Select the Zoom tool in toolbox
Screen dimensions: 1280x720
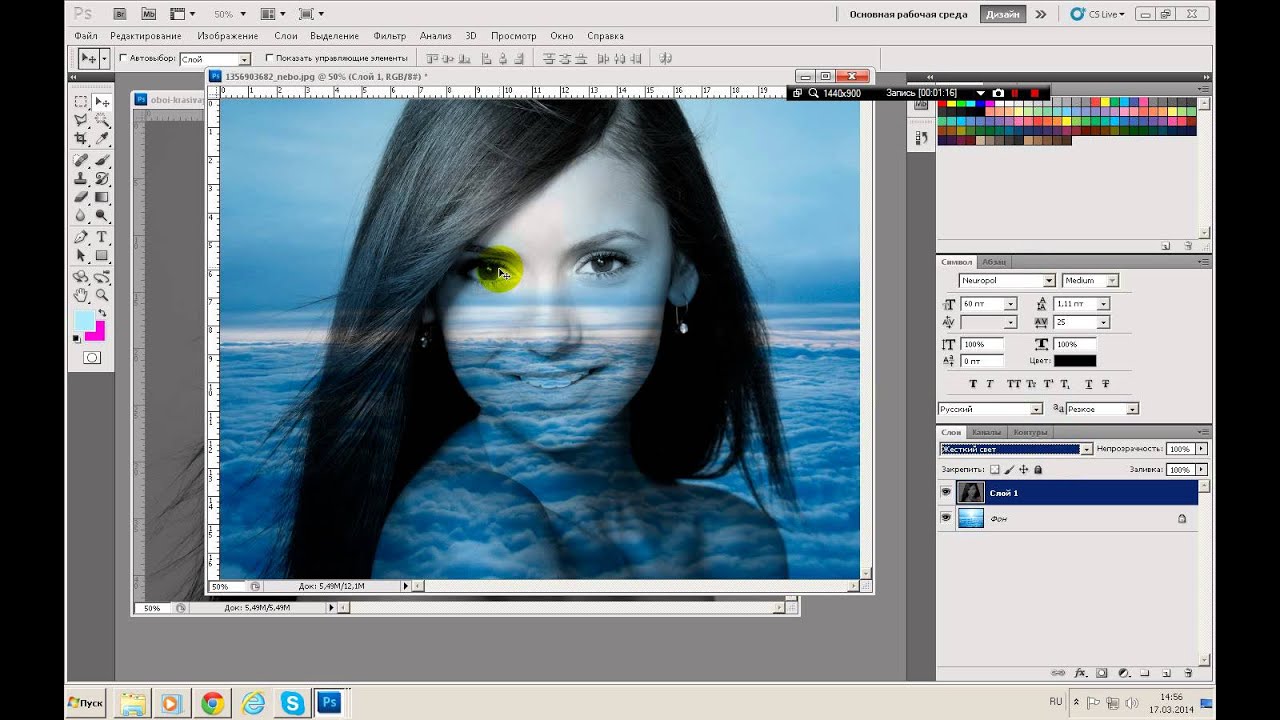[101, 296]
